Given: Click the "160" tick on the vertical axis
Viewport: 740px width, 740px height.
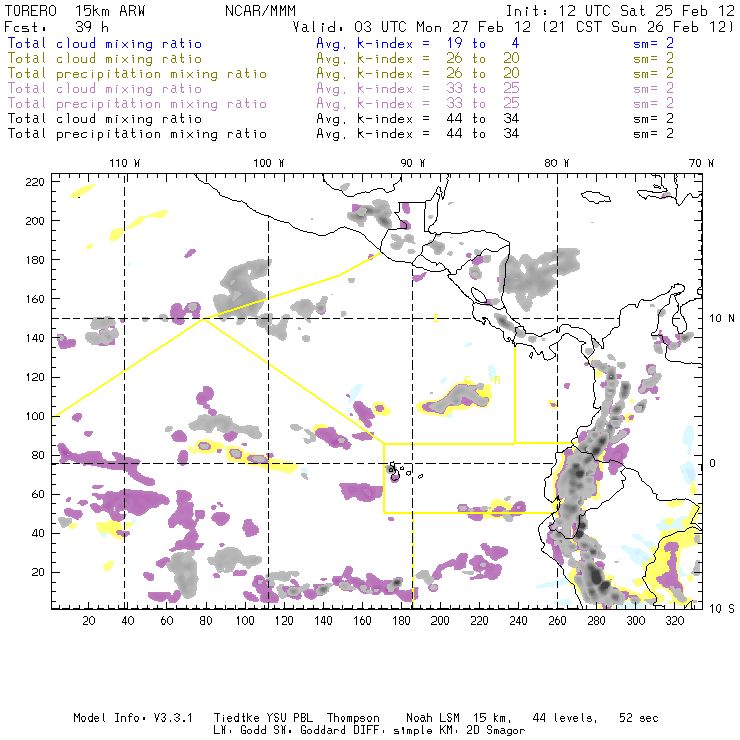Looking at the screenshot, I should [34, 299].
